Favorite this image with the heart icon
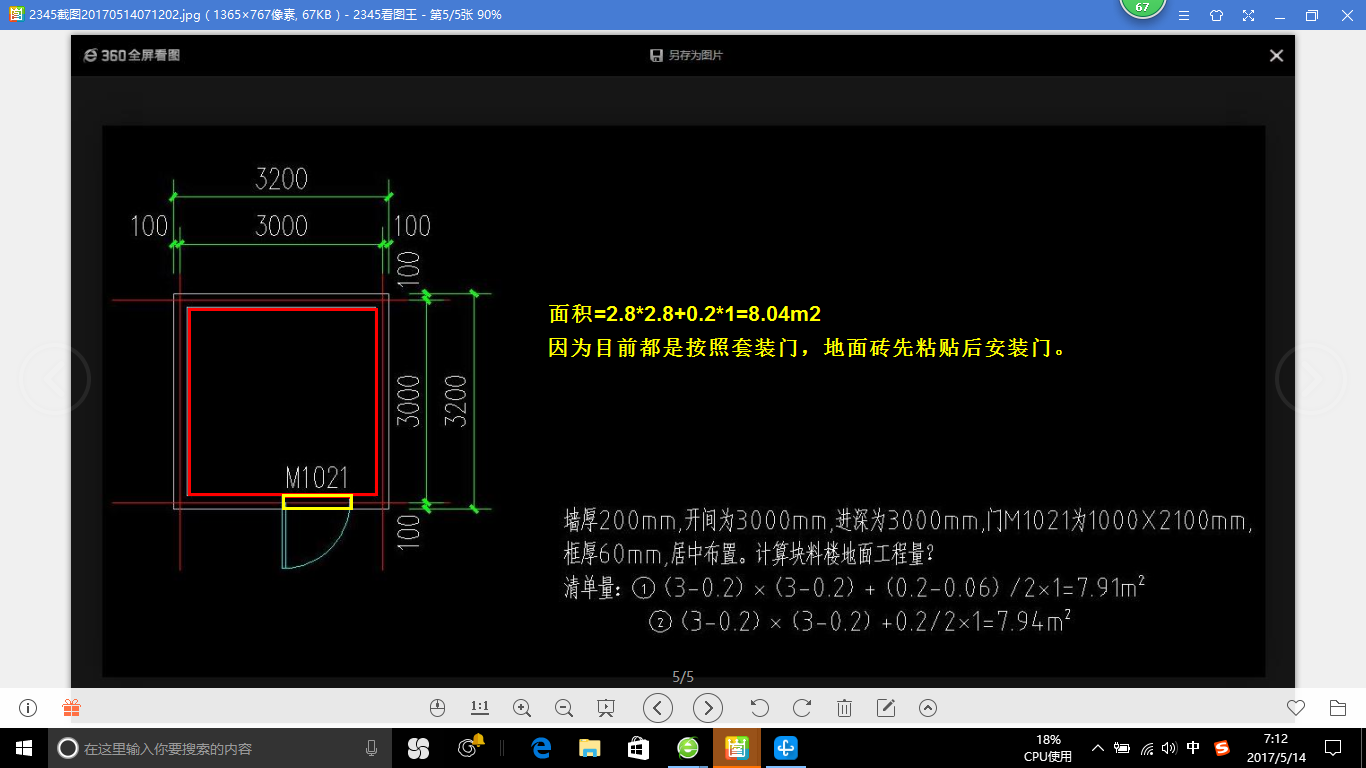The height and width of the screenshot is (768, 1366). click(x=1296, y=708)
